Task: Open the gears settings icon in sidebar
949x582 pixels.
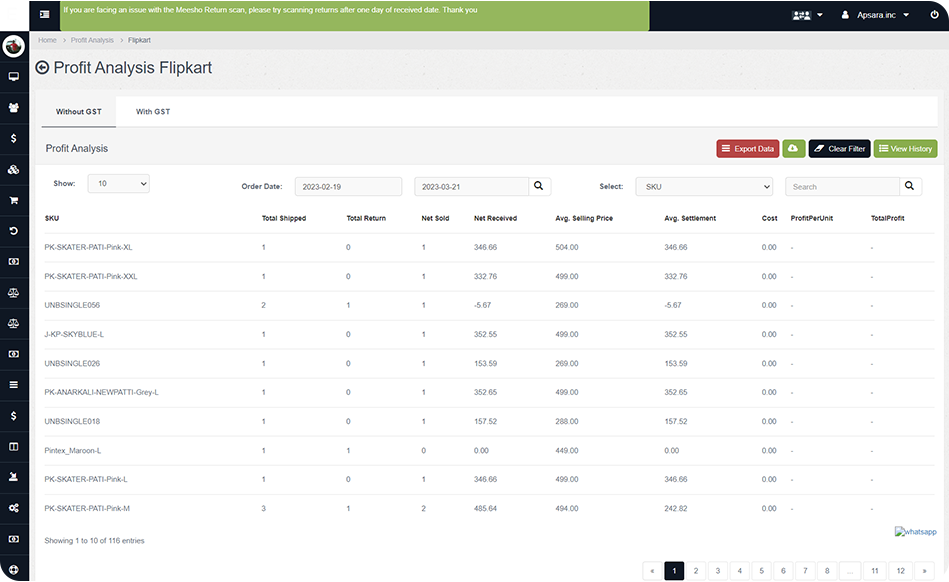Action: click(x=14, y=508)
